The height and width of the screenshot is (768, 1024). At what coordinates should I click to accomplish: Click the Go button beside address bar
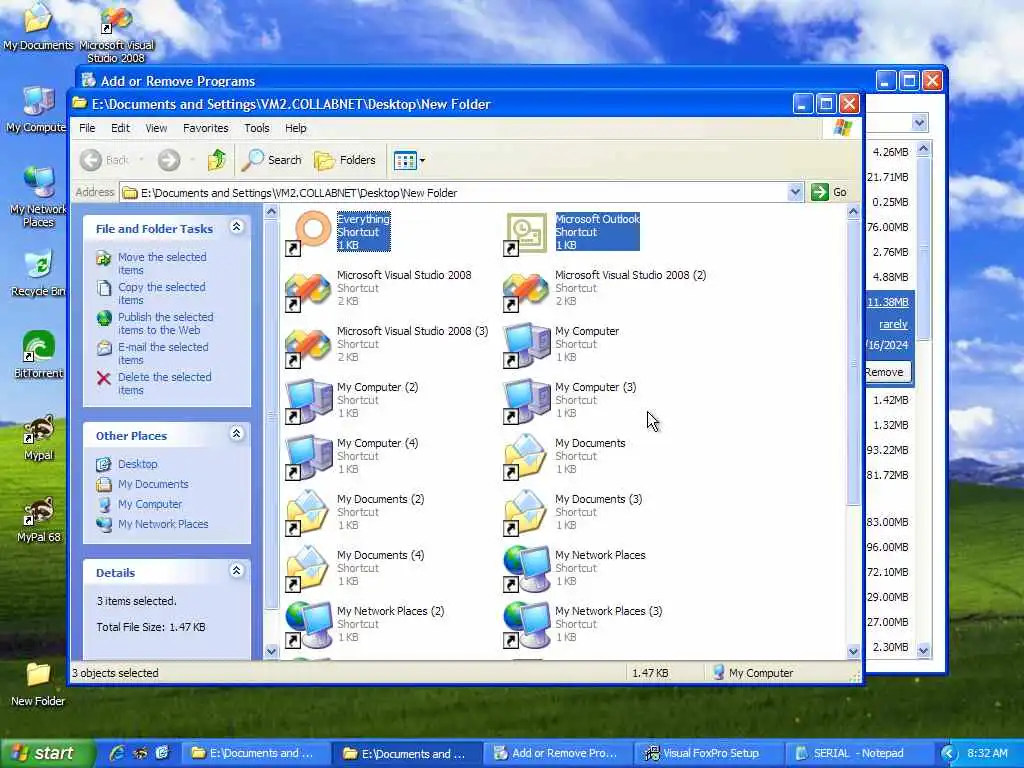[829, 192]
